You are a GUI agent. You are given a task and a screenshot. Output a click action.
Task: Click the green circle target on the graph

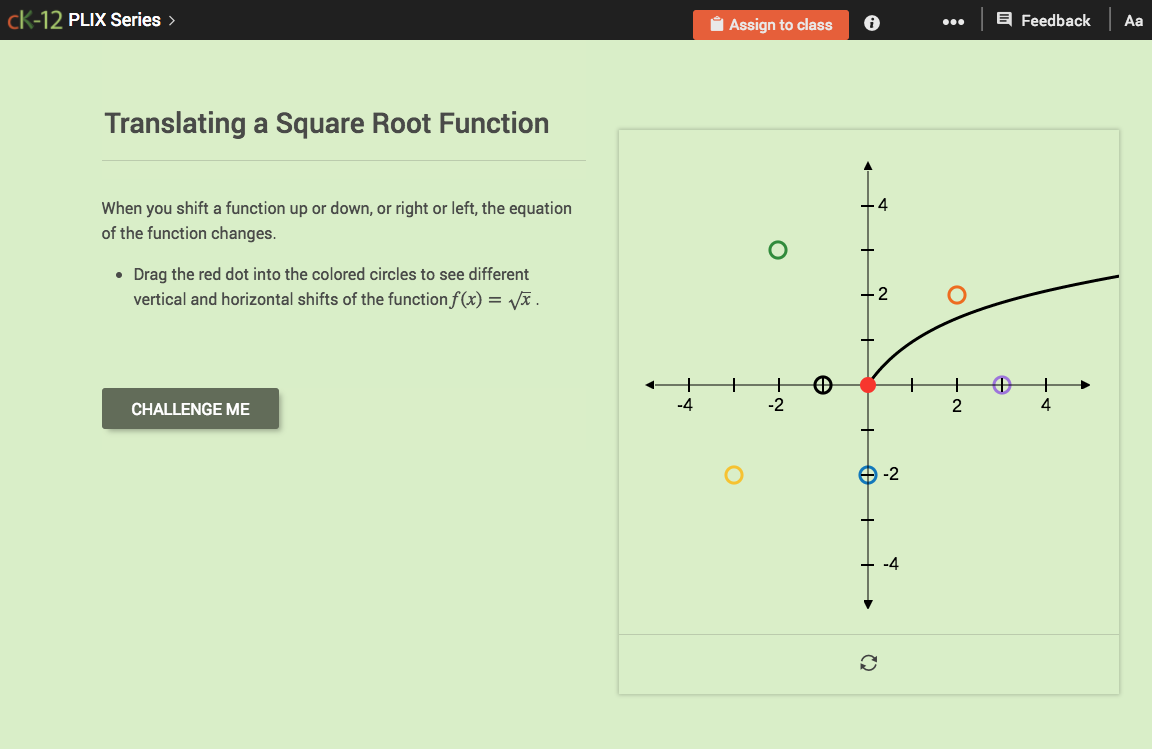click(x=778, y=249)
